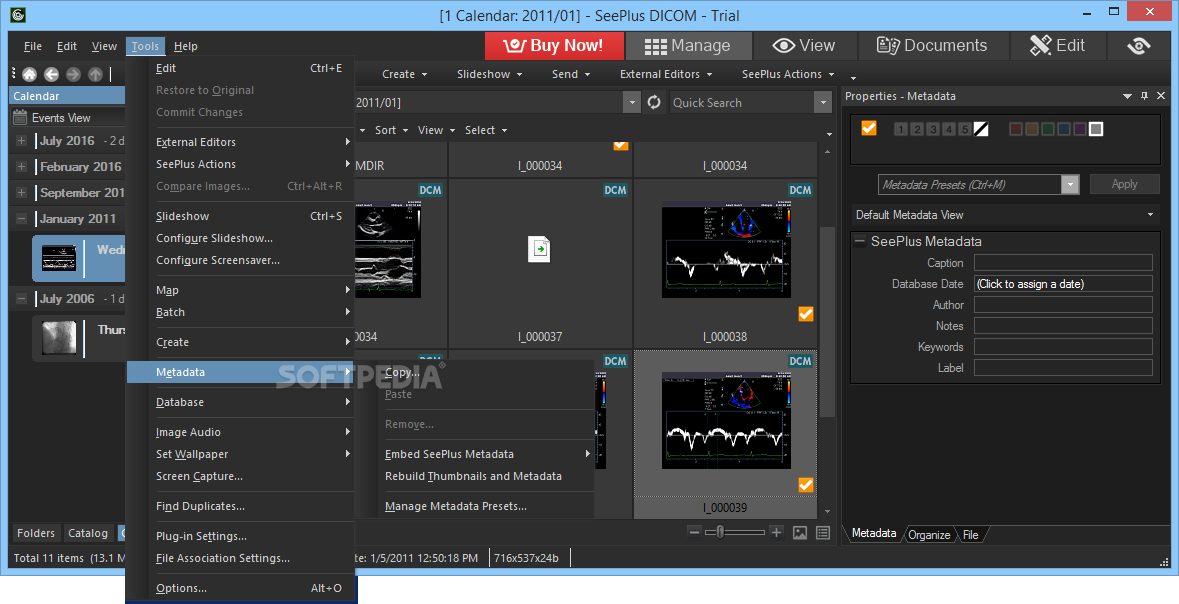The image size is (1179, 604).
Task: Collapse the January 2011 calendar group
Action: [21, 219]
